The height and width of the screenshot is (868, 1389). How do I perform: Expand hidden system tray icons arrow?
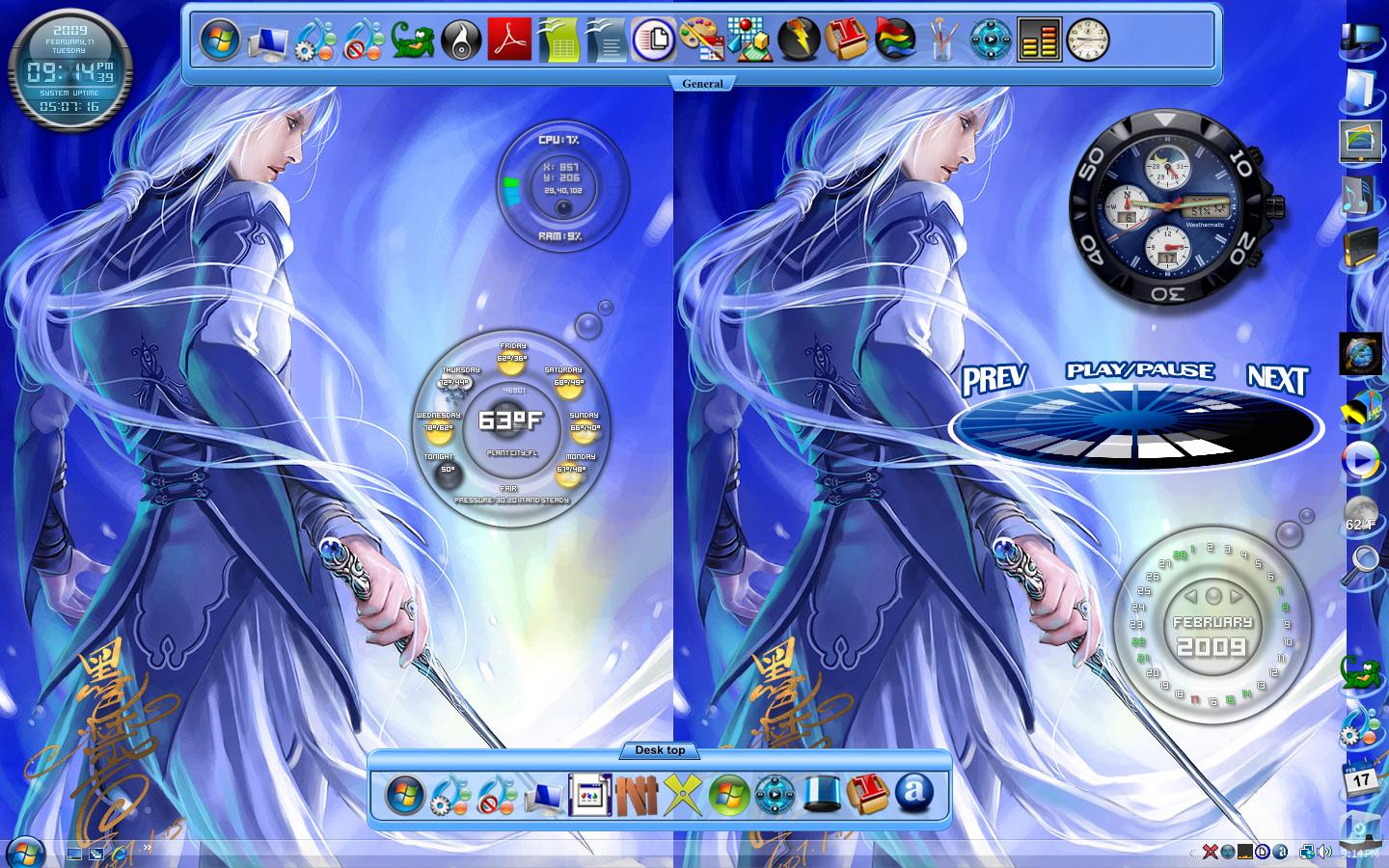point(1192,854)
